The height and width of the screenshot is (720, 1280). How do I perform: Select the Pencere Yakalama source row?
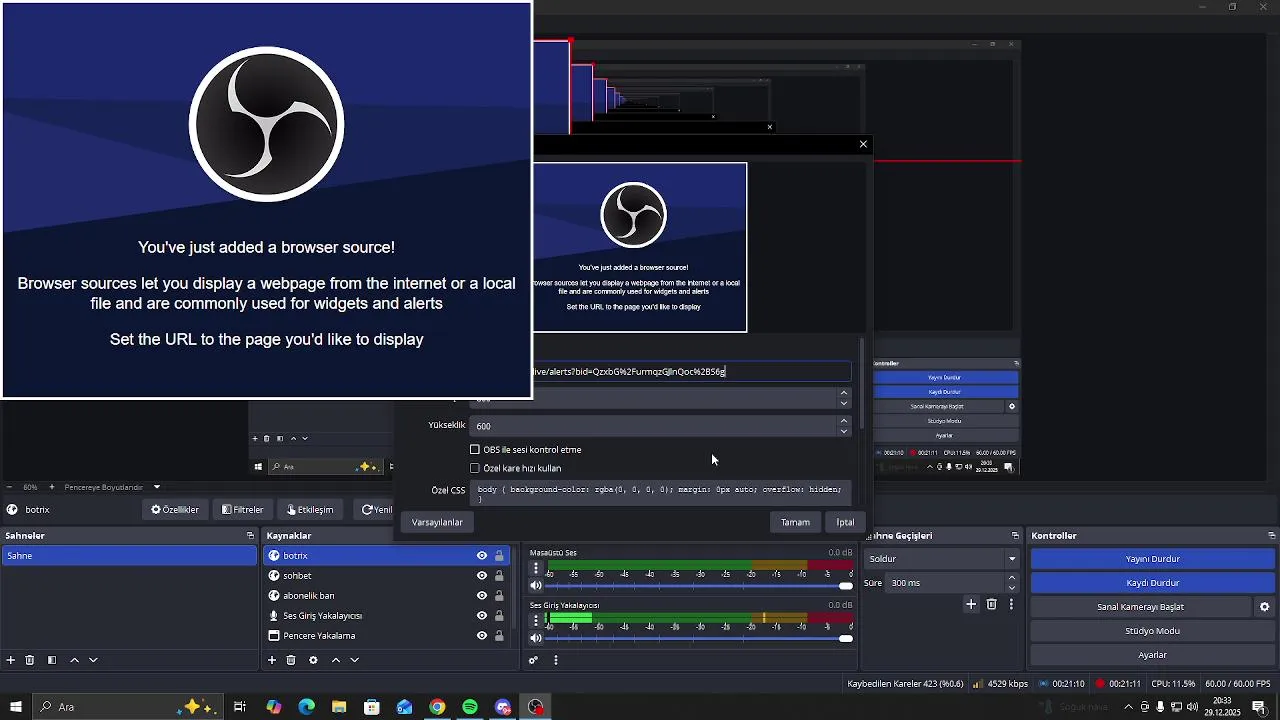pyautogui.click(x=388, y=636)
